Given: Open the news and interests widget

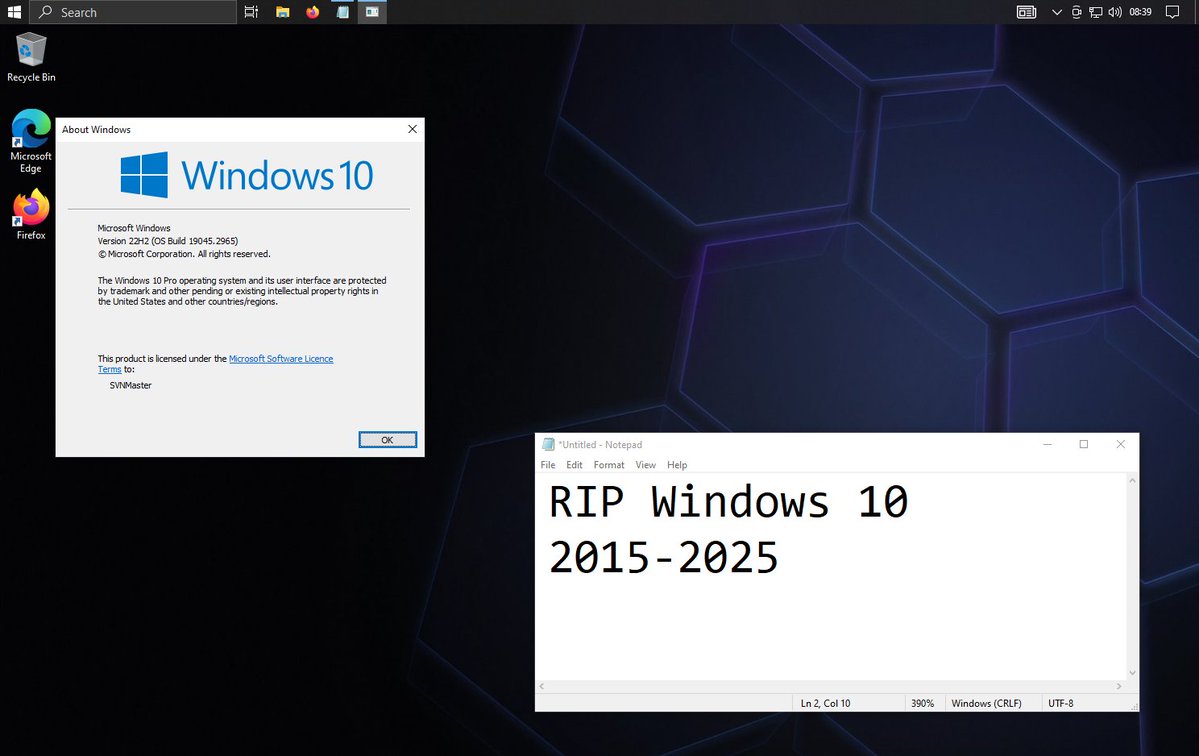Looking at the screenshot, I should click(1026, 12).
